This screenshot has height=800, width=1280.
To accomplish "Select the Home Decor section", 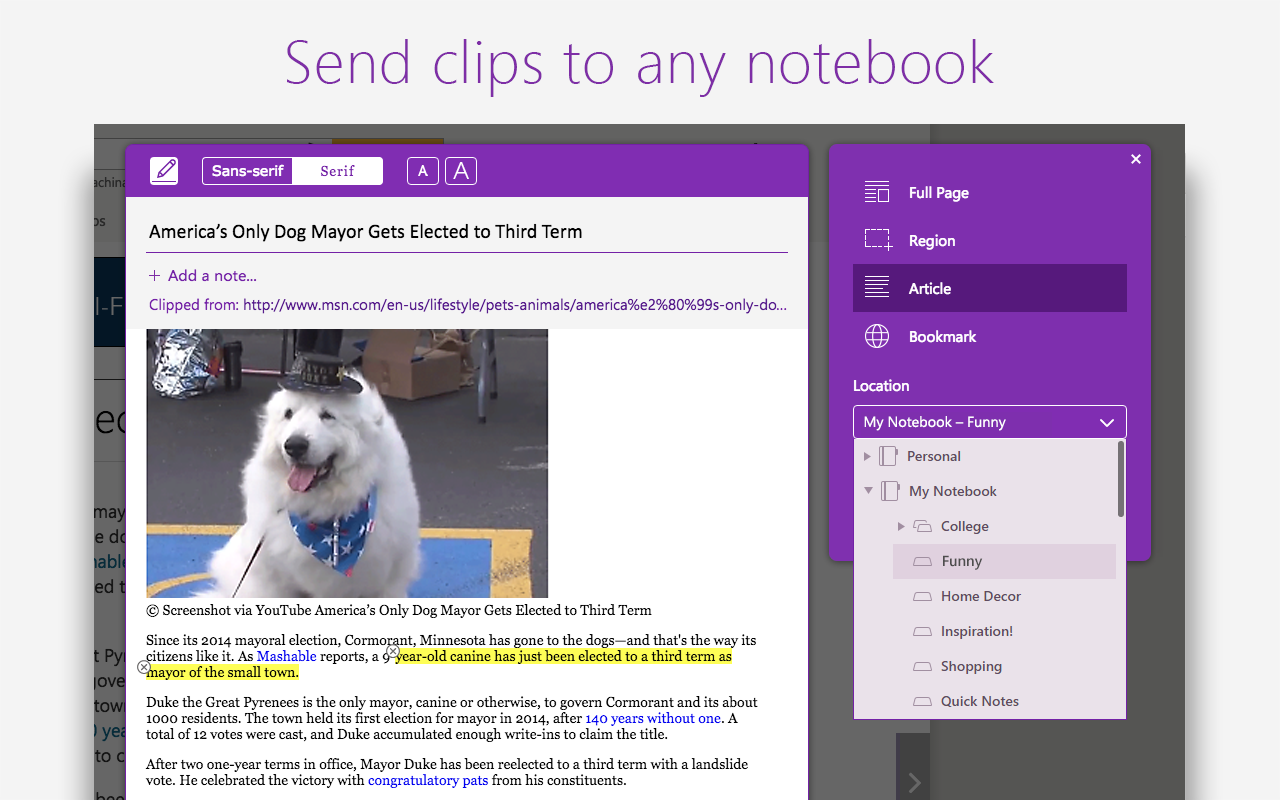I will click(x=980, y=596).
